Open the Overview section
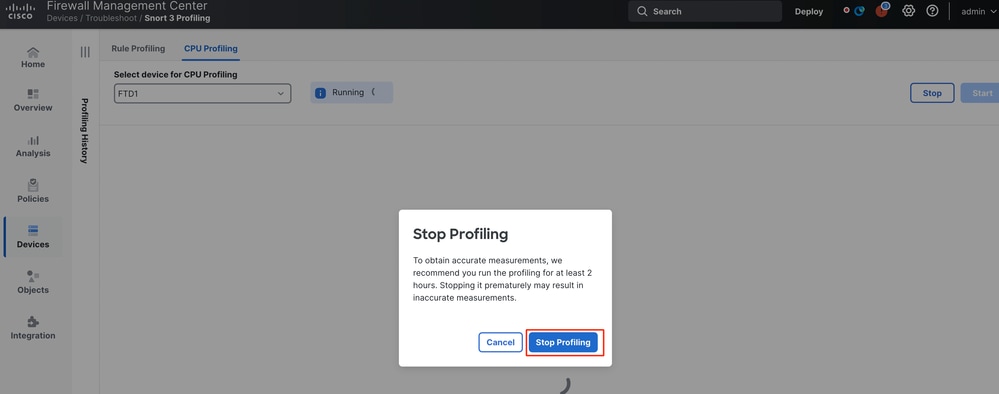This screenshot has height=394, width=999. (x=32, y=101)
